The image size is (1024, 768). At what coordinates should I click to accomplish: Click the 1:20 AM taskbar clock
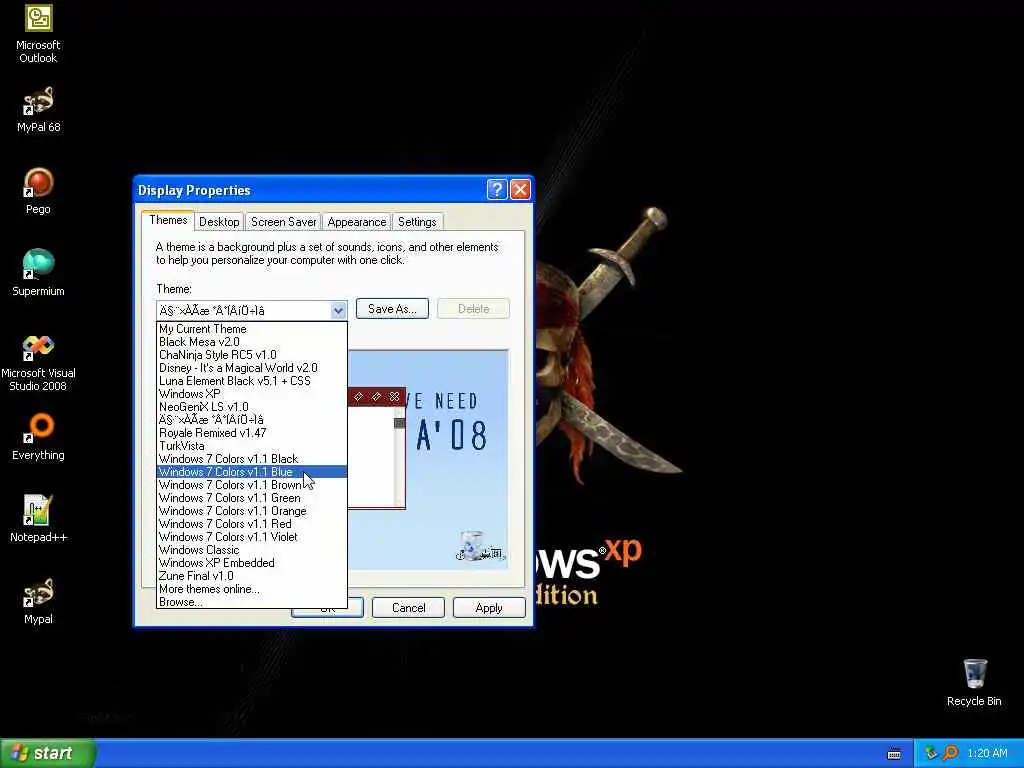tap(987, 753)
